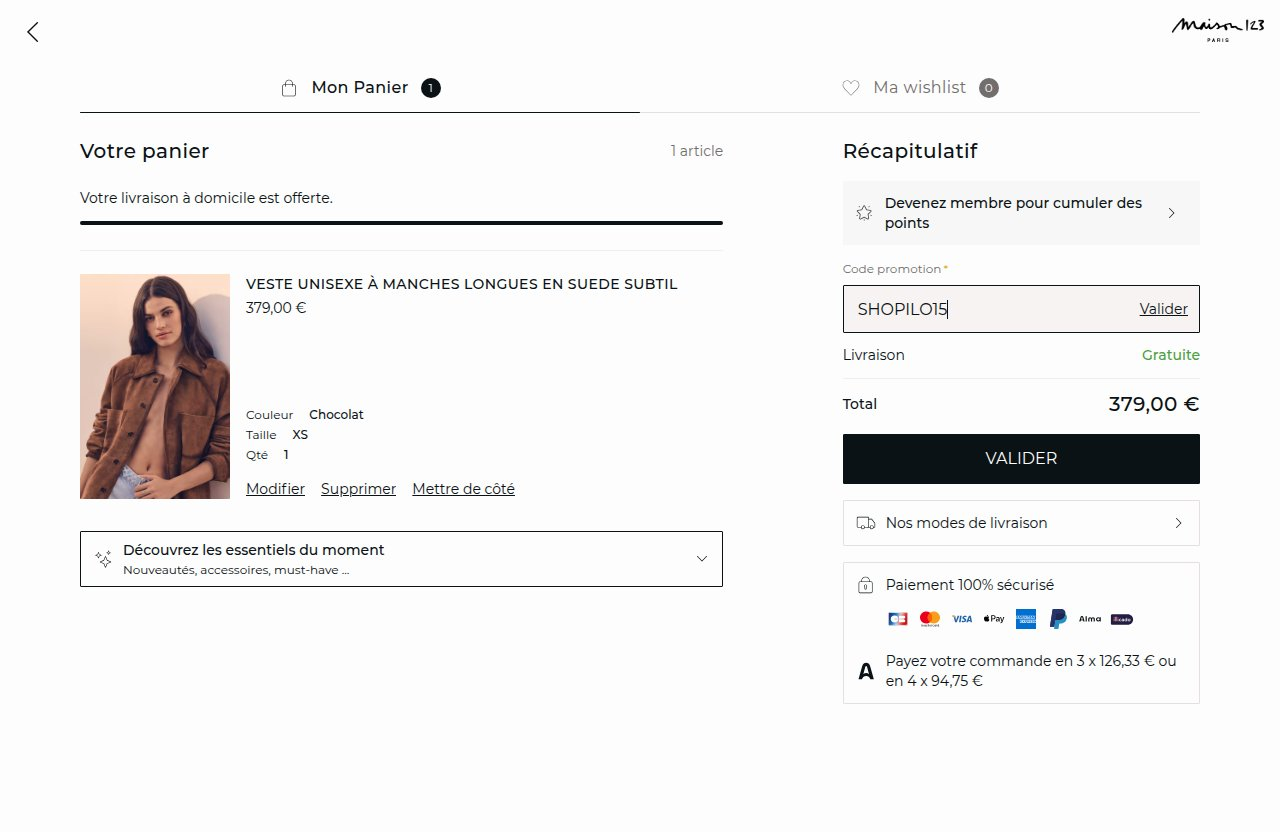This screenshot has height=832, width=1280.
Task: Click Votre livraison à domicile est offerte text
Action: tap(206, 198)
